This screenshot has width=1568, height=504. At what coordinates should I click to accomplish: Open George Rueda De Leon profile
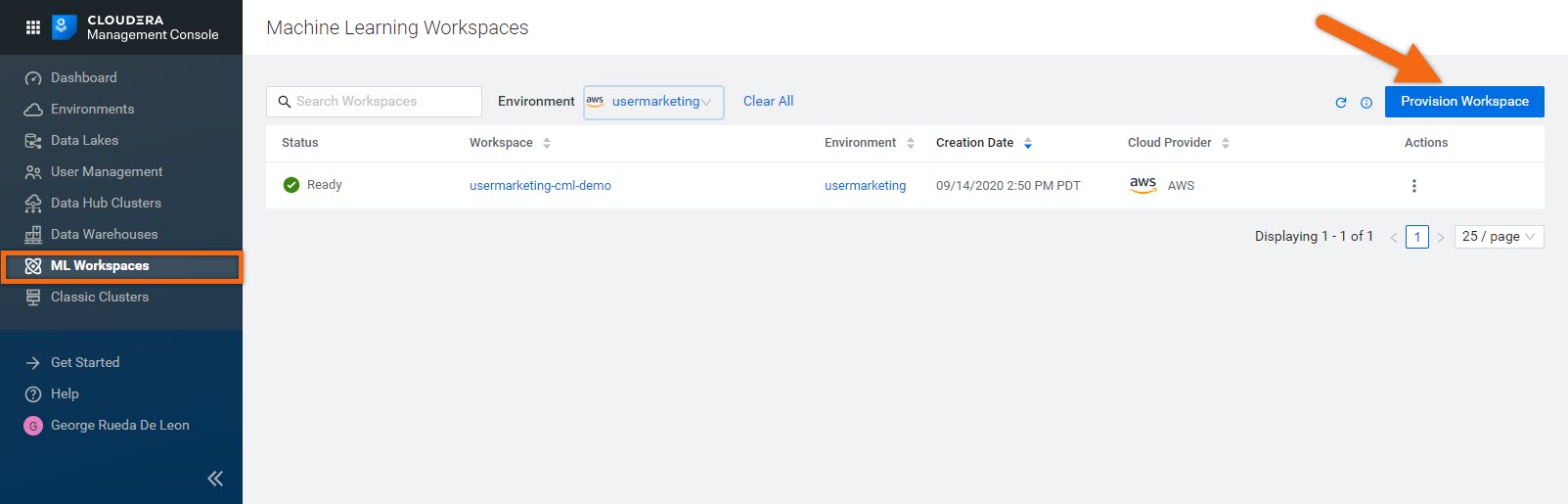(x=120, y=425)
